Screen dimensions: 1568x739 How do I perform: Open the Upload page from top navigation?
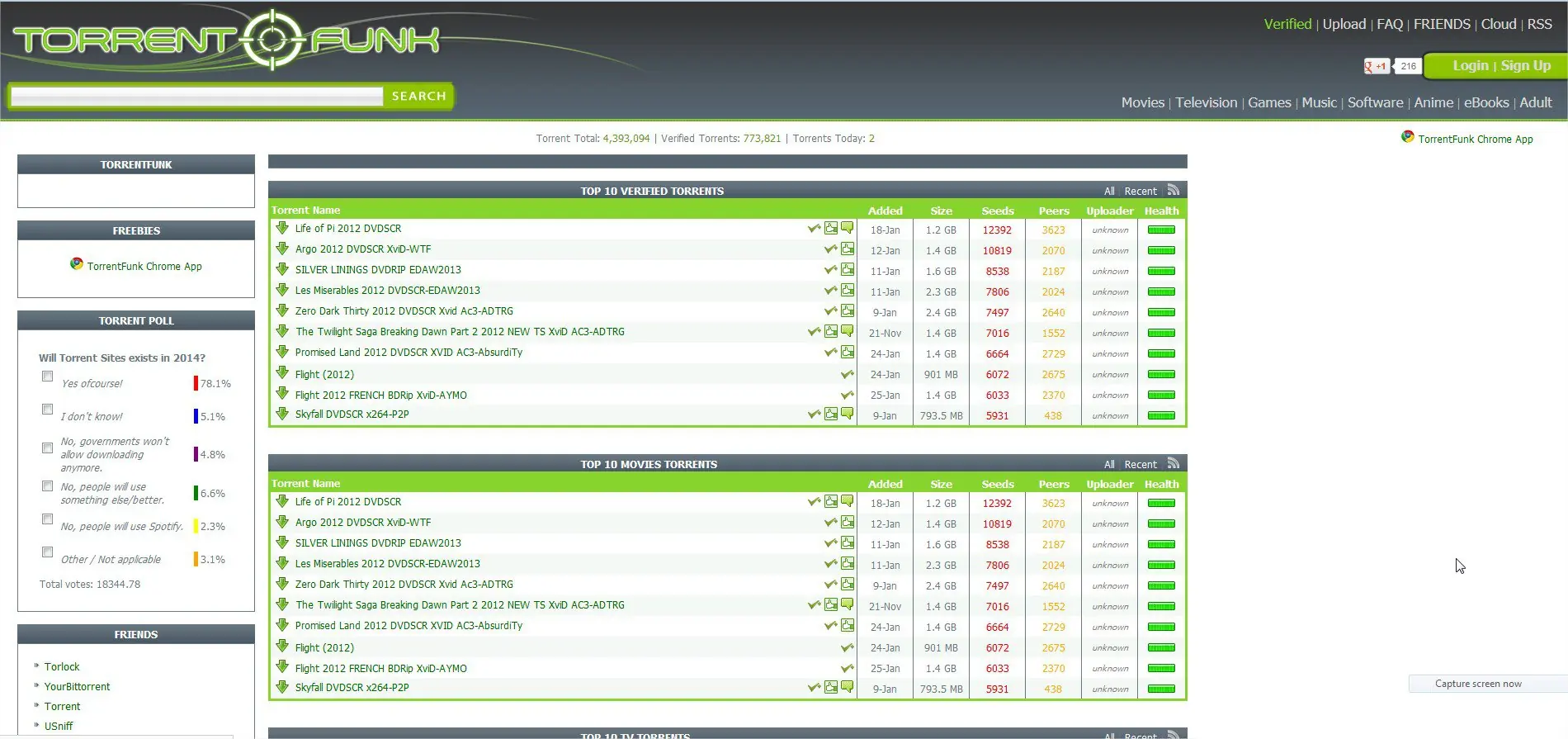click(1344, 24)
